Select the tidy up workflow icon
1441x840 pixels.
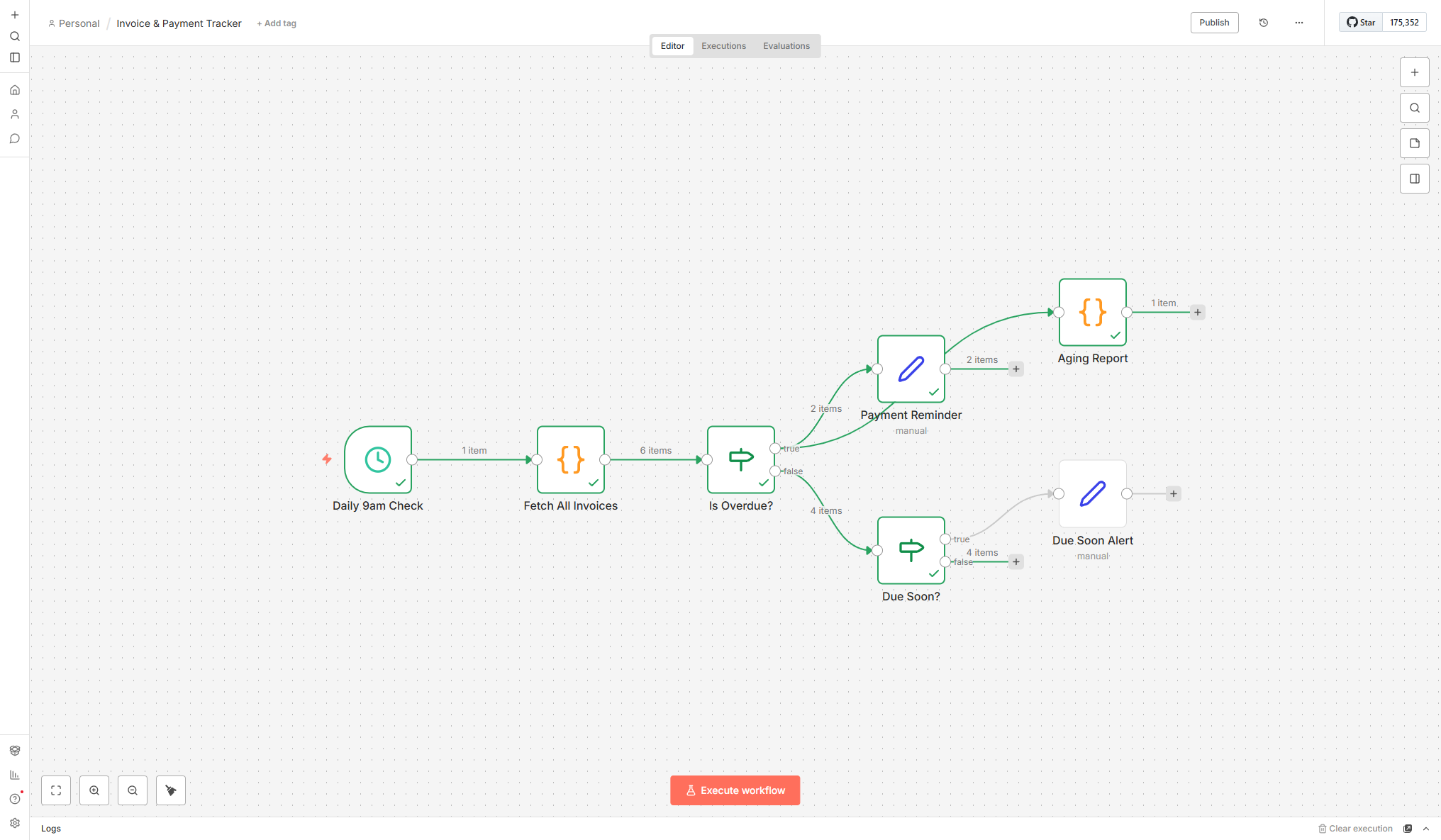pos(170,790)
